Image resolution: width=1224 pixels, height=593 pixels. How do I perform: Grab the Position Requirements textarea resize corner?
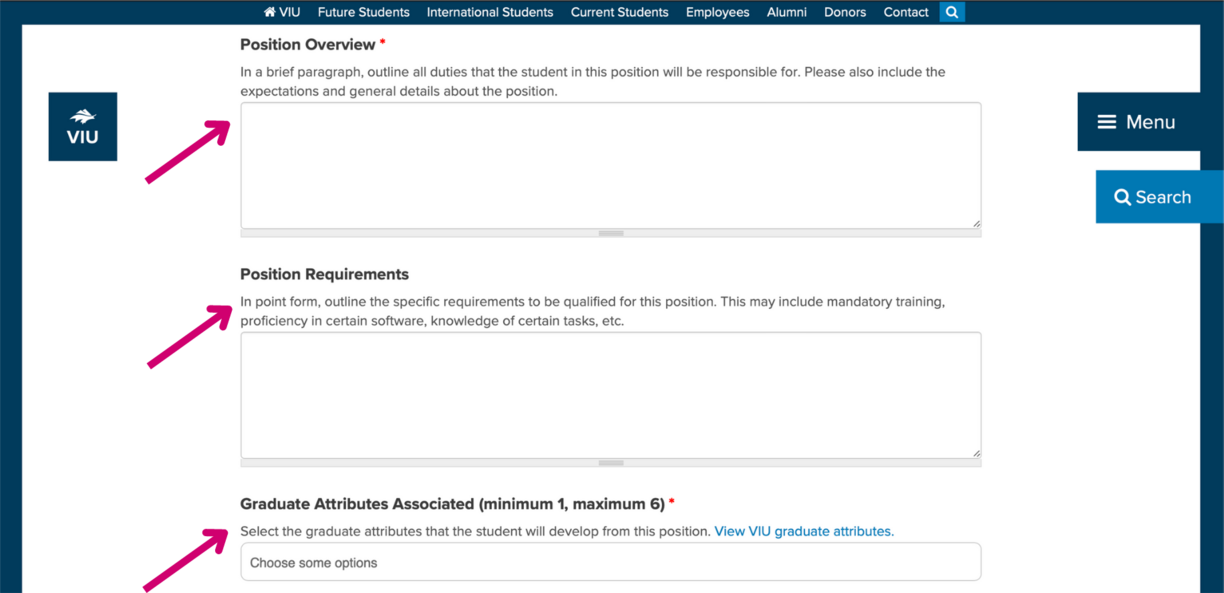pyautogui.click(x=976, y=453)
